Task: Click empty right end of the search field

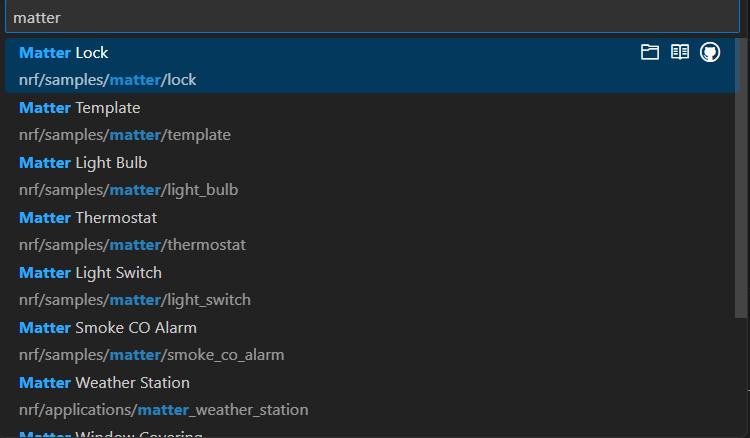Action: click(x=600, y=17)
